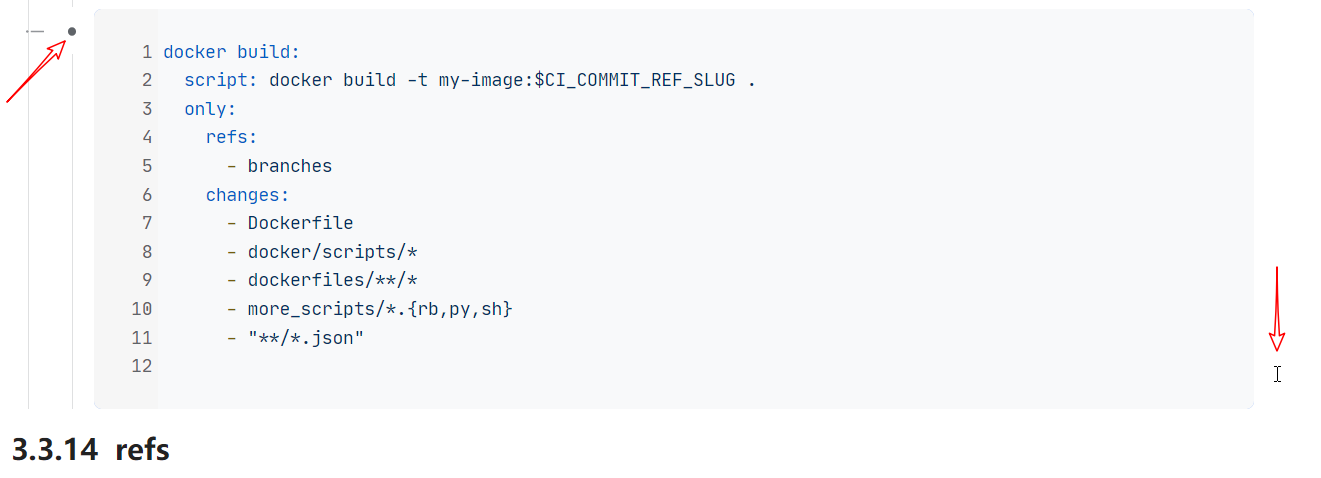Viewport: 1321px width, 478px height.
Task: Click the "refs:" key in the code
Action: [231, 138]
